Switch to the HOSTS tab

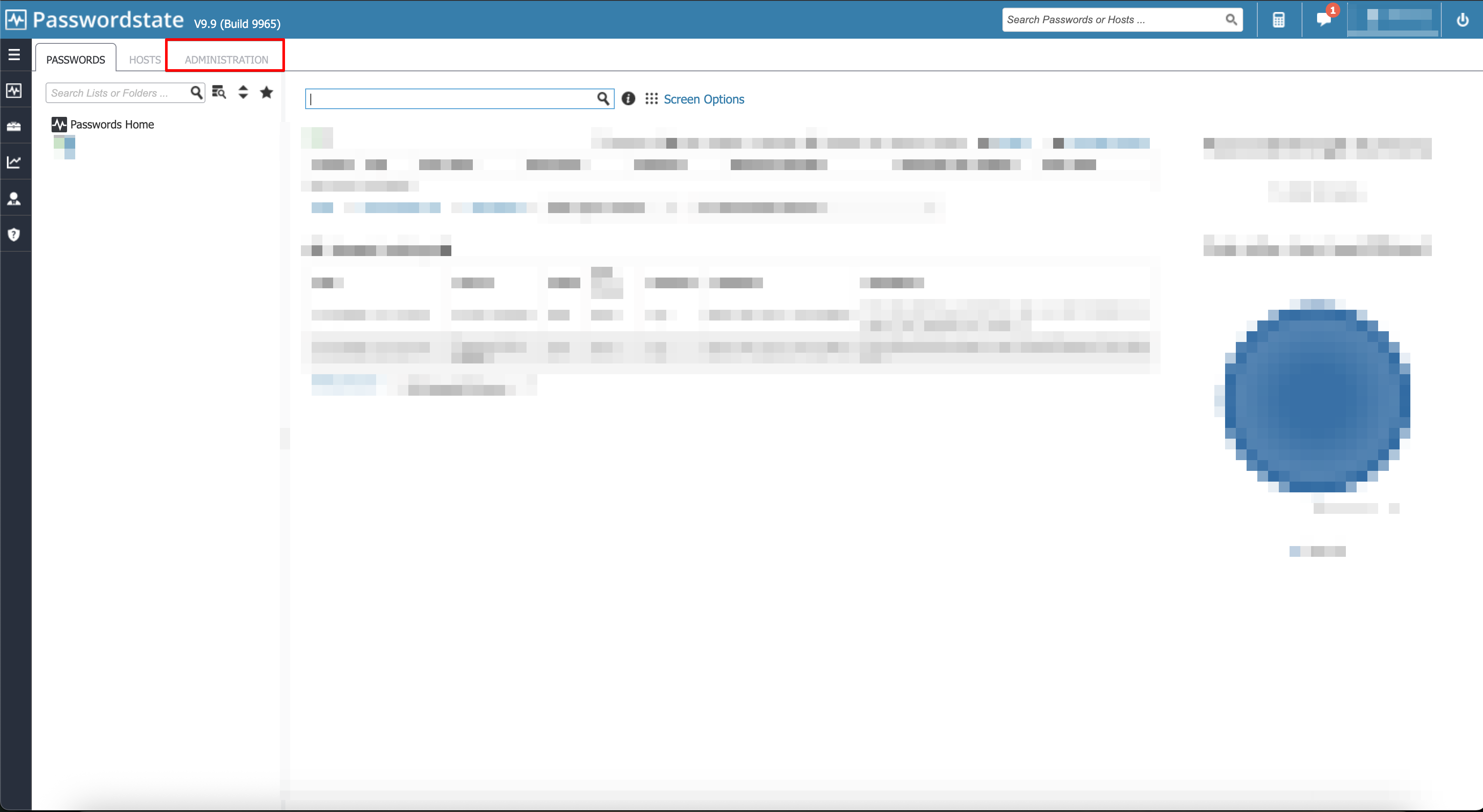(x=144, y=59)
